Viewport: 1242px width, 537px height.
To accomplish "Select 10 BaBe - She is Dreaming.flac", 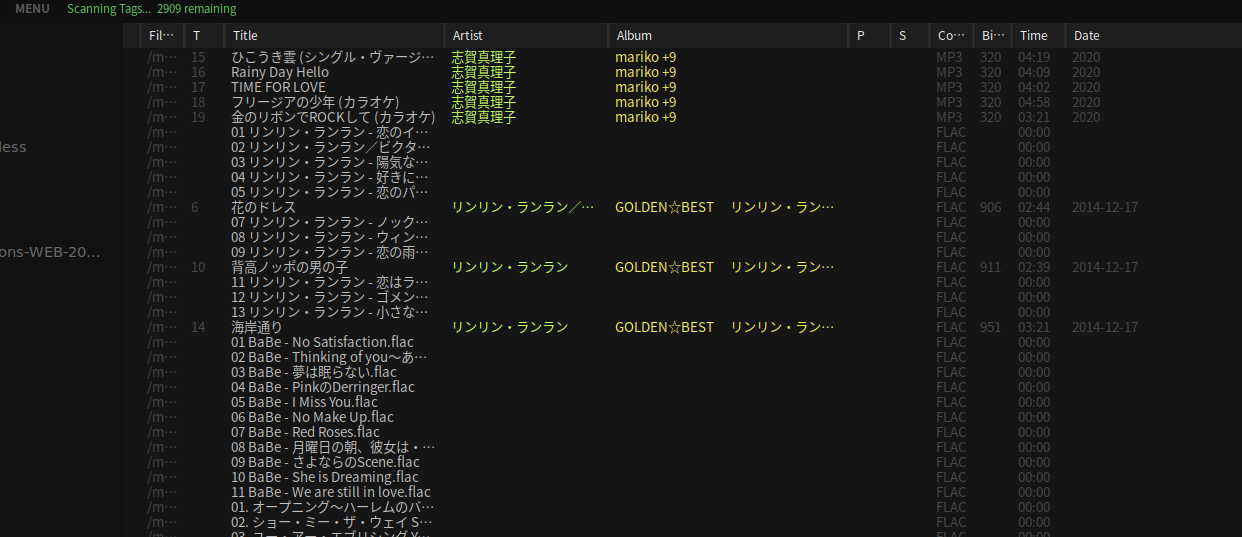I will point(325,477).
